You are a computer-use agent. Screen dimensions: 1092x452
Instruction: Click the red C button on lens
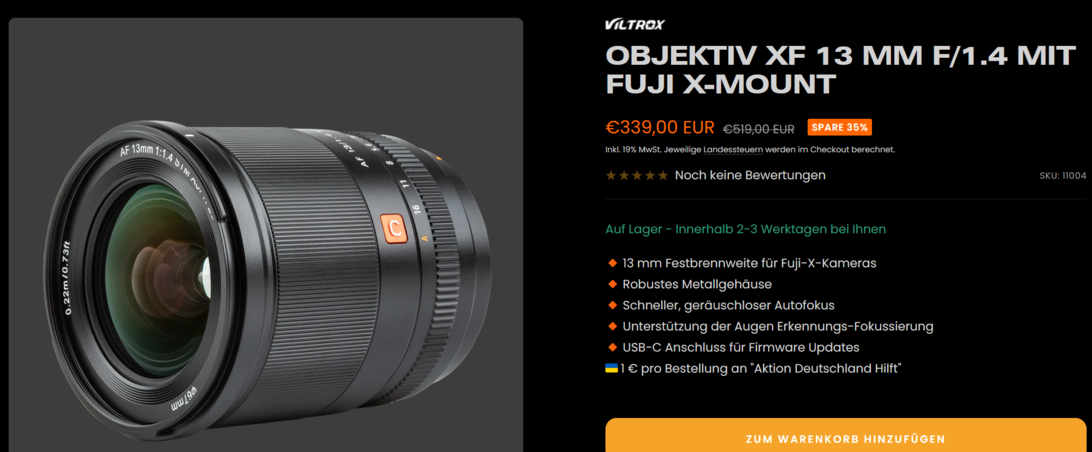click(x=394, y=229)
